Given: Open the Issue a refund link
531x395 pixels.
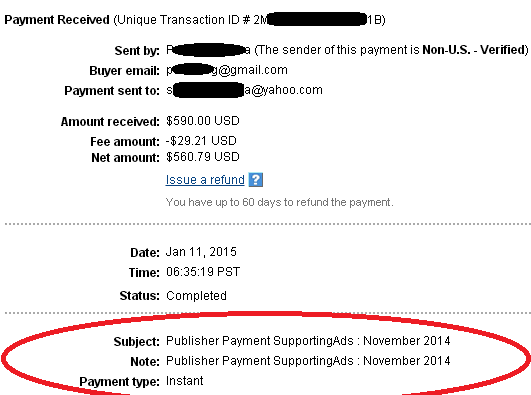Looking at the screenshot, I should pyautogui.click(x=205, y=180).
